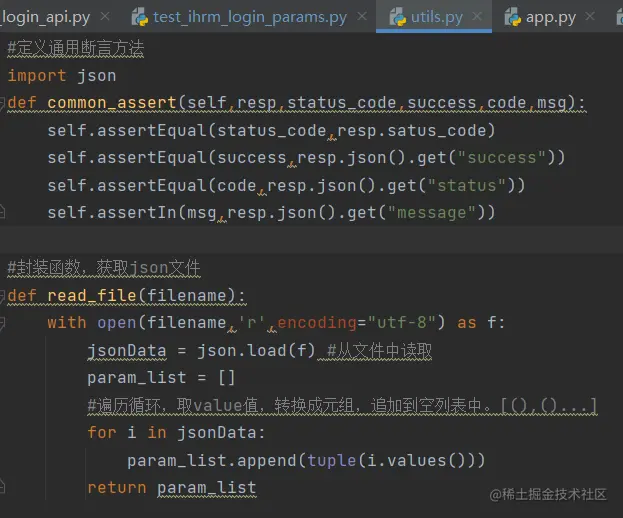Click the Python file icon on utils.py tab

[398, 18]
